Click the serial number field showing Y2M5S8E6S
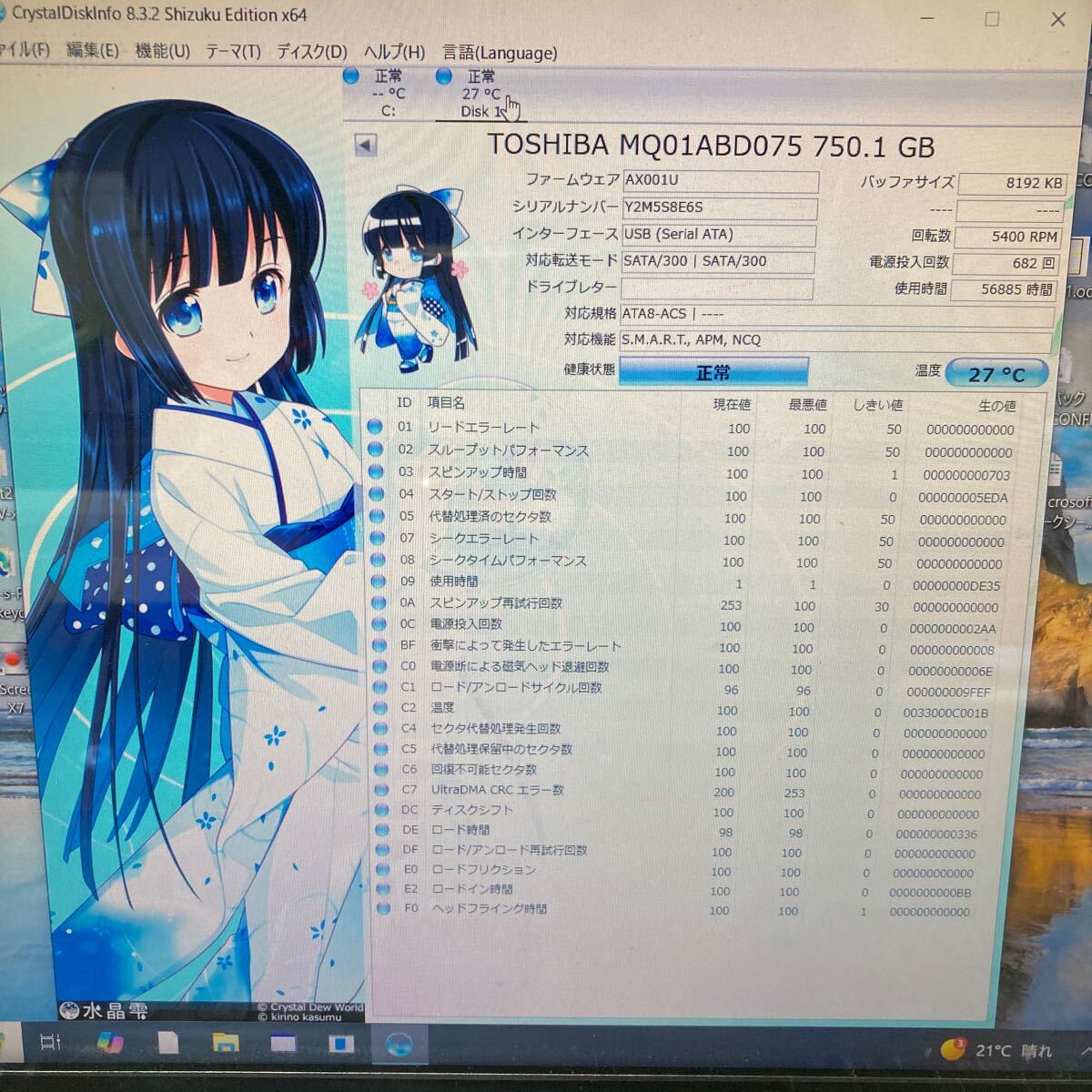The image size is (1092, 1092). tap(719, 207)
